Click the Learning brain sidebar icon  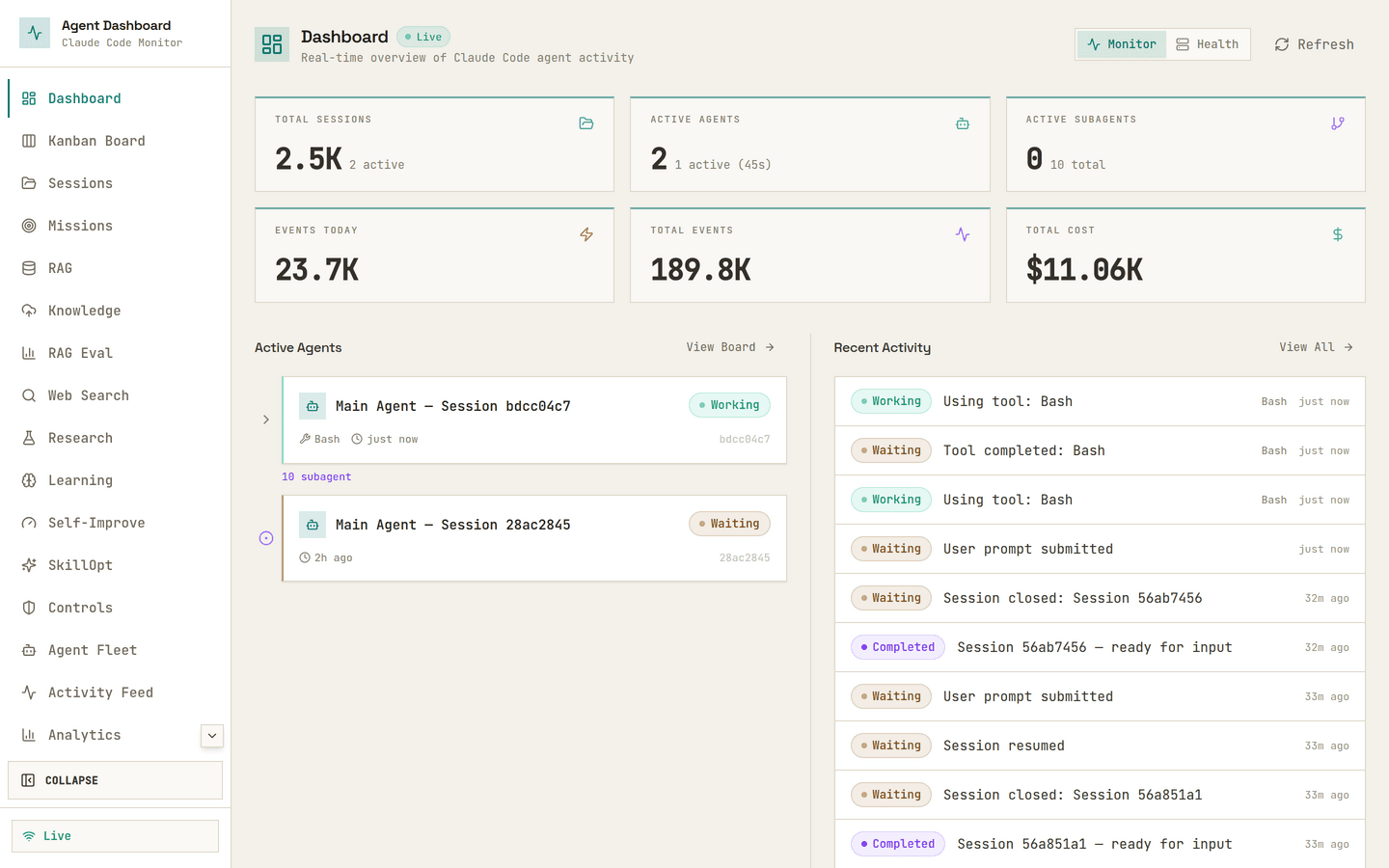tap(29, 480)
